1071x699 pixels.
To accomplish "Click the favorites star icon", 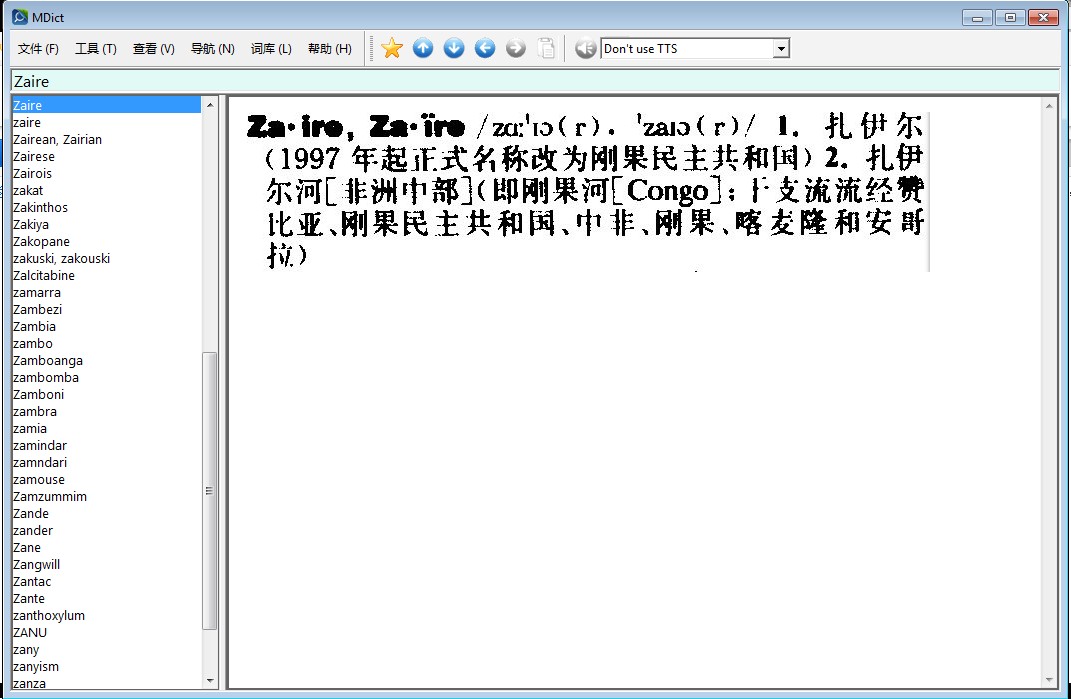I will tap(392, 48).
